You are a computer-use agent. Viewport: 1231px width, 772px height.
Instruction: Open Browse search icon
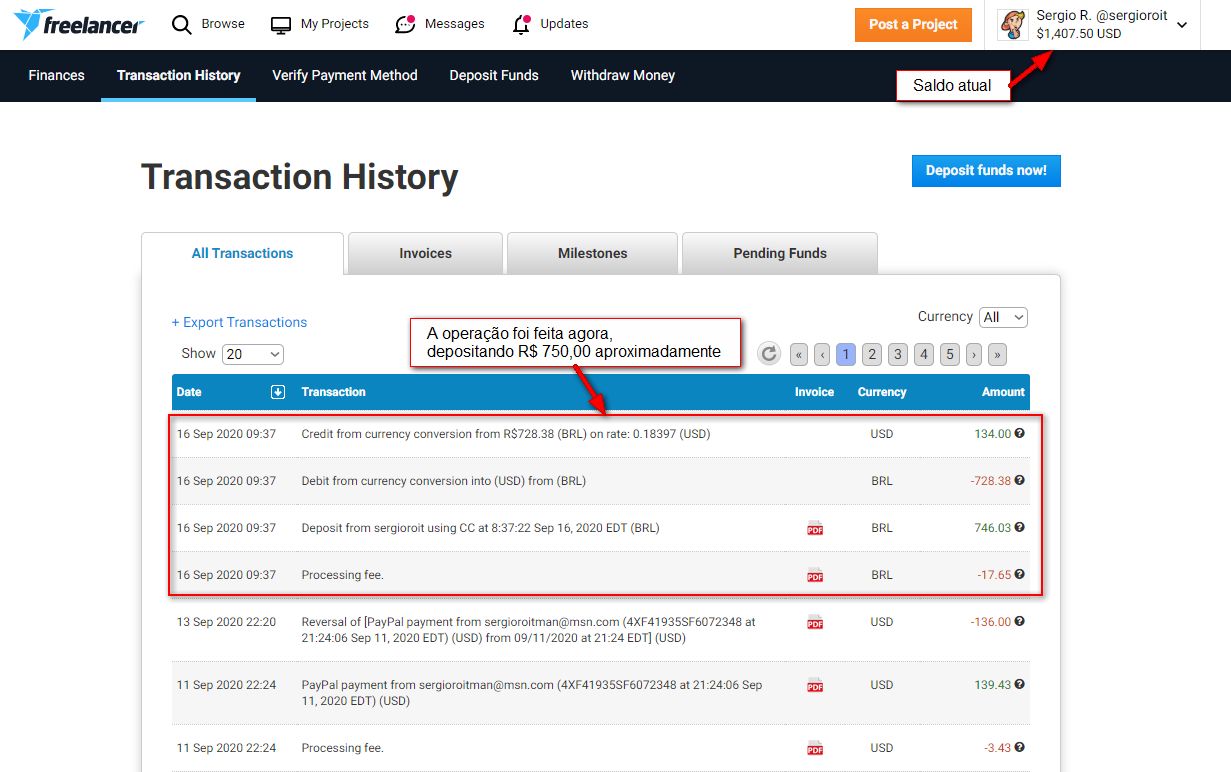point(181,24)
